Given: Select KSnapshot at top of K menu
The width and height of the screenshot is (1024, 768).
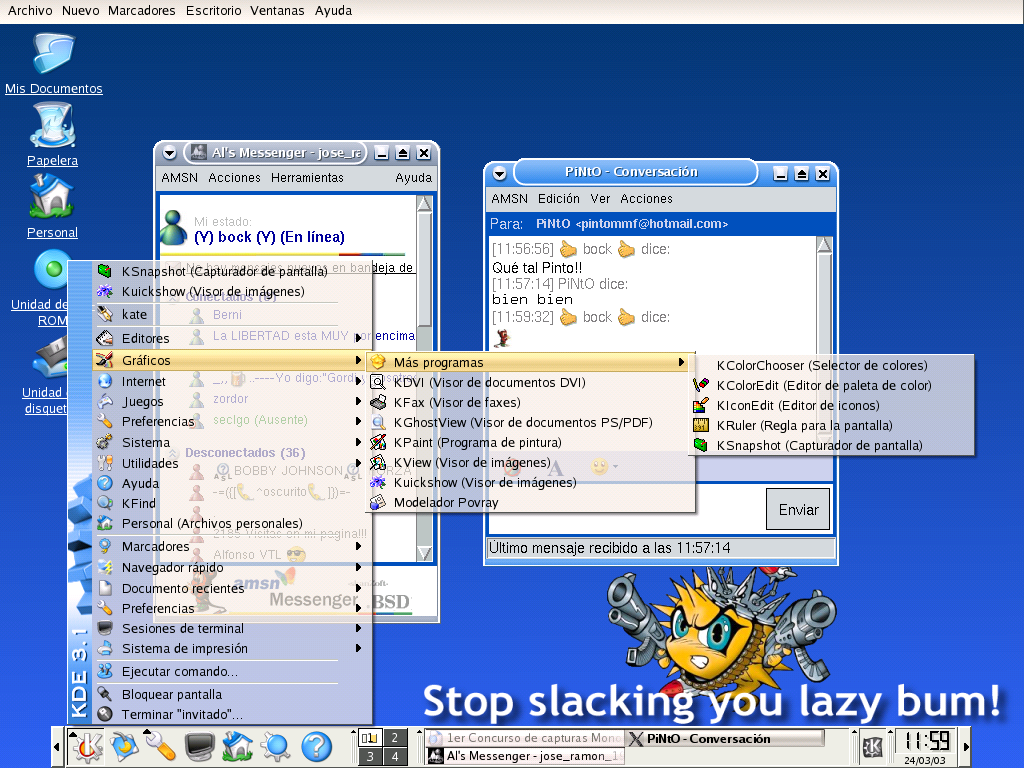Looking at the screenshot, I should tap(233, 271).
